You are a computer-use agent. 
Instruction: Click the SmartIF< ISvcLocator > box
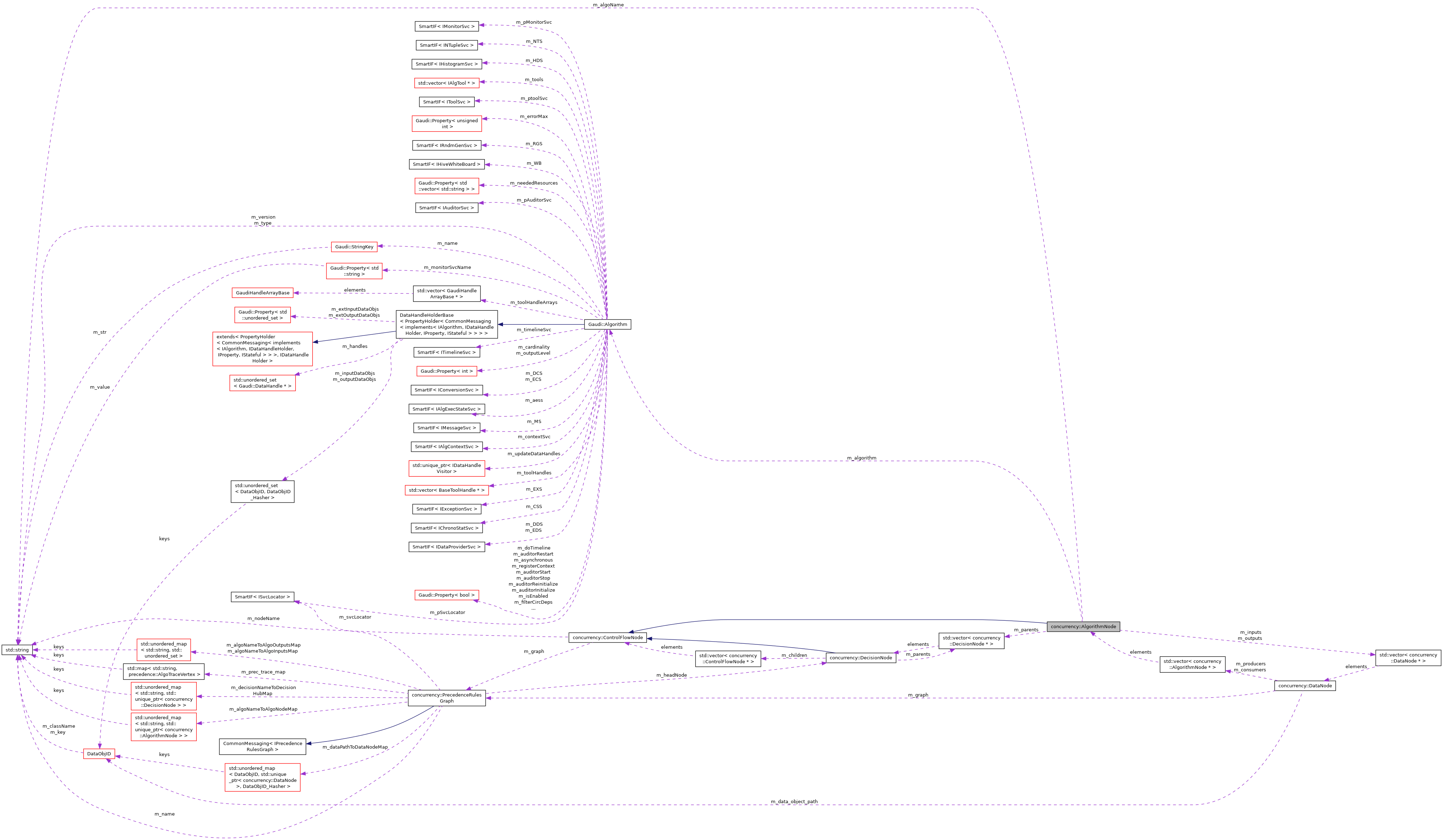[263, 597]
